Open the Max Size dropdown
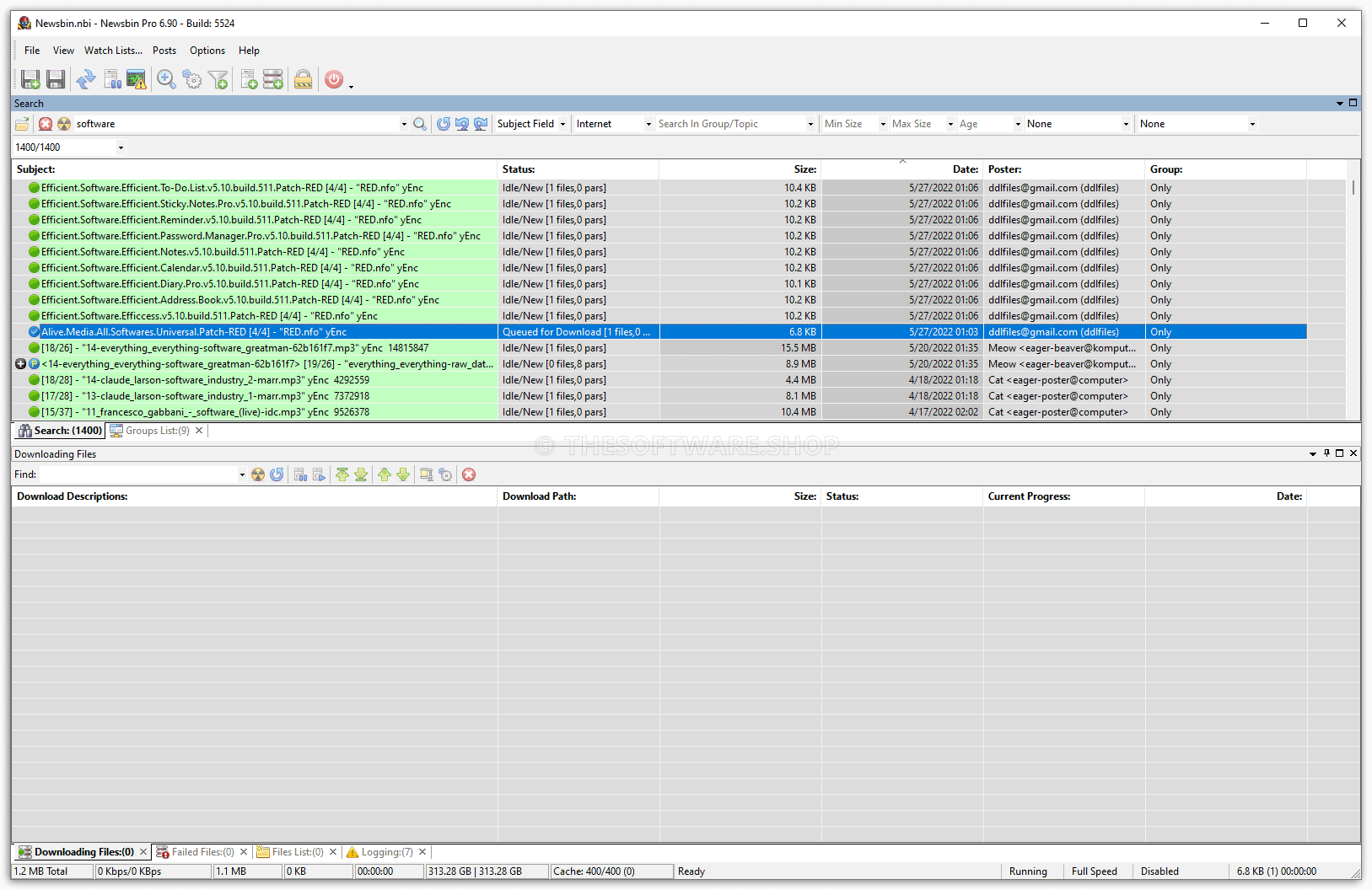The image size is (1372, 890). (950, 124)
